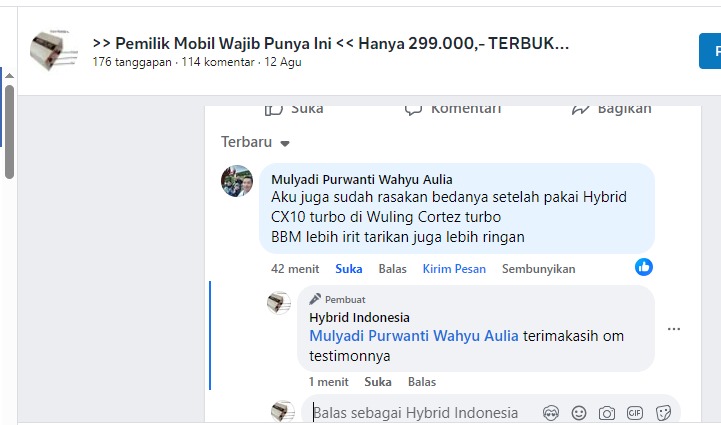This screenshot has width=721, height=425.
Task: Hide the comment with Sembunyikan
Action: pos(538,269)
